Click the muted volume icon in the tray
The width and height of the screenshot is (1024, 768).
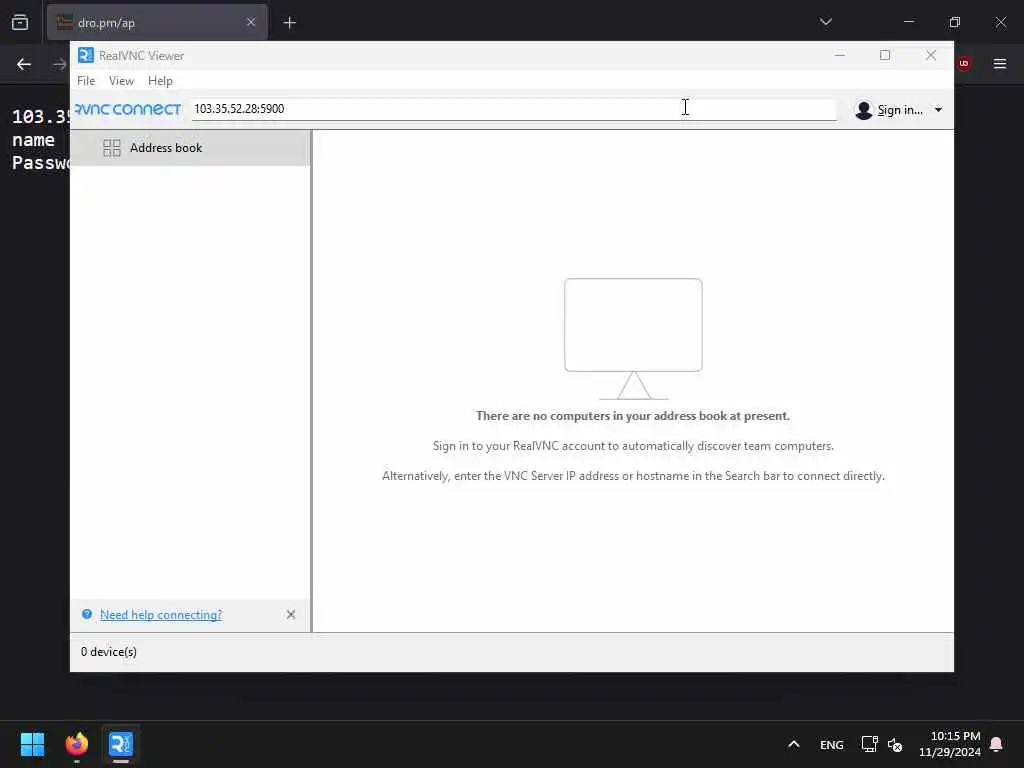point(895,745)
